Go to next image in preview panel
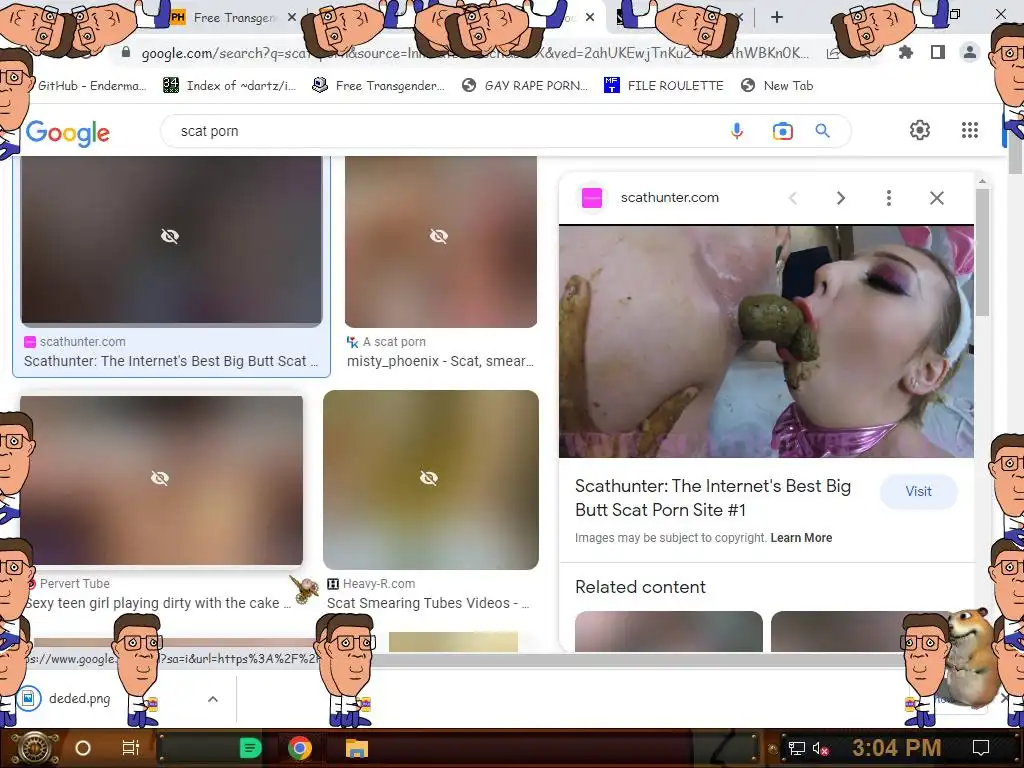Viewport: 1024px width, 768px height. pos(840,198)
